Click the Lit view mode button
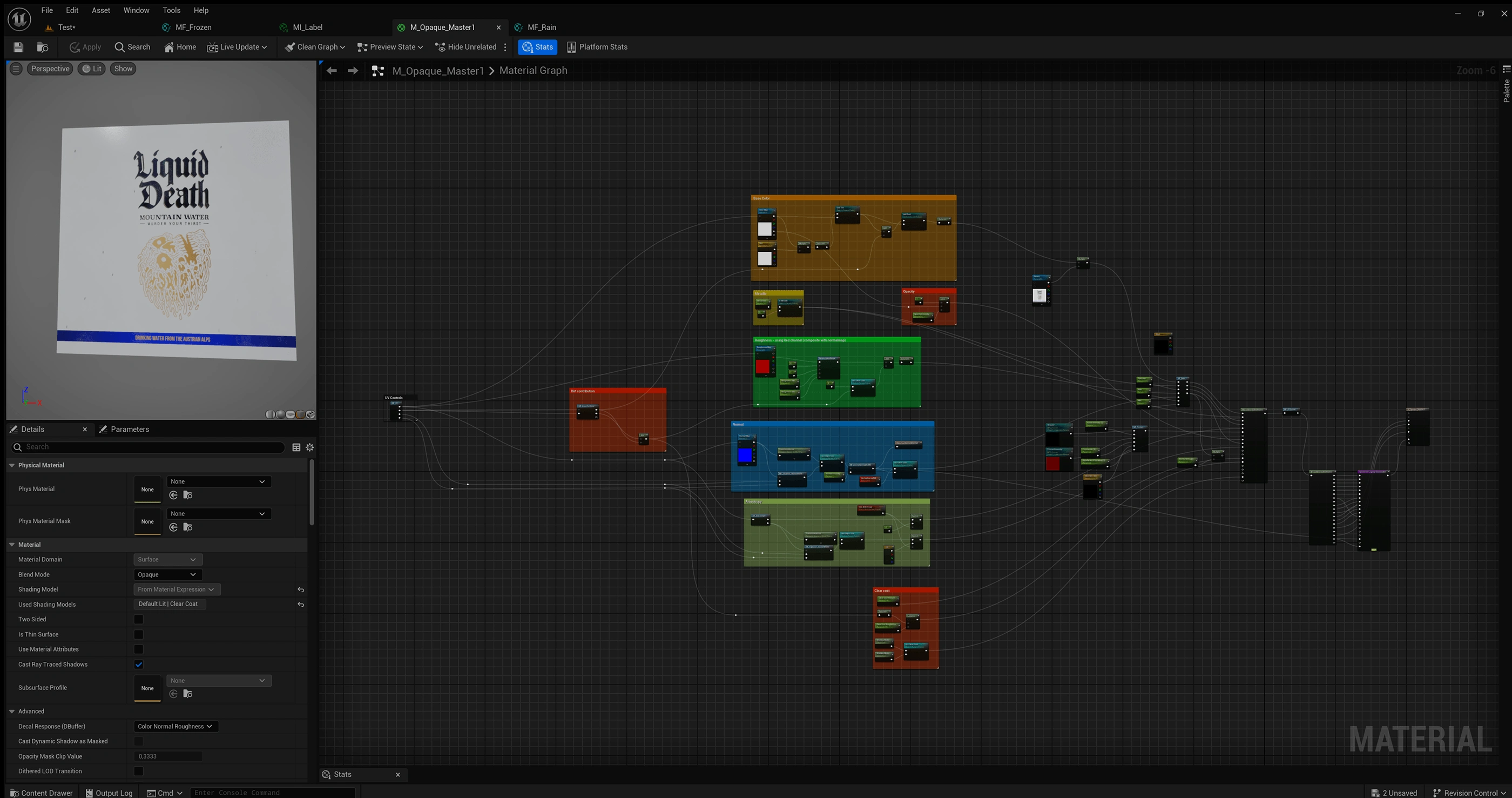 tap(92, 69)
